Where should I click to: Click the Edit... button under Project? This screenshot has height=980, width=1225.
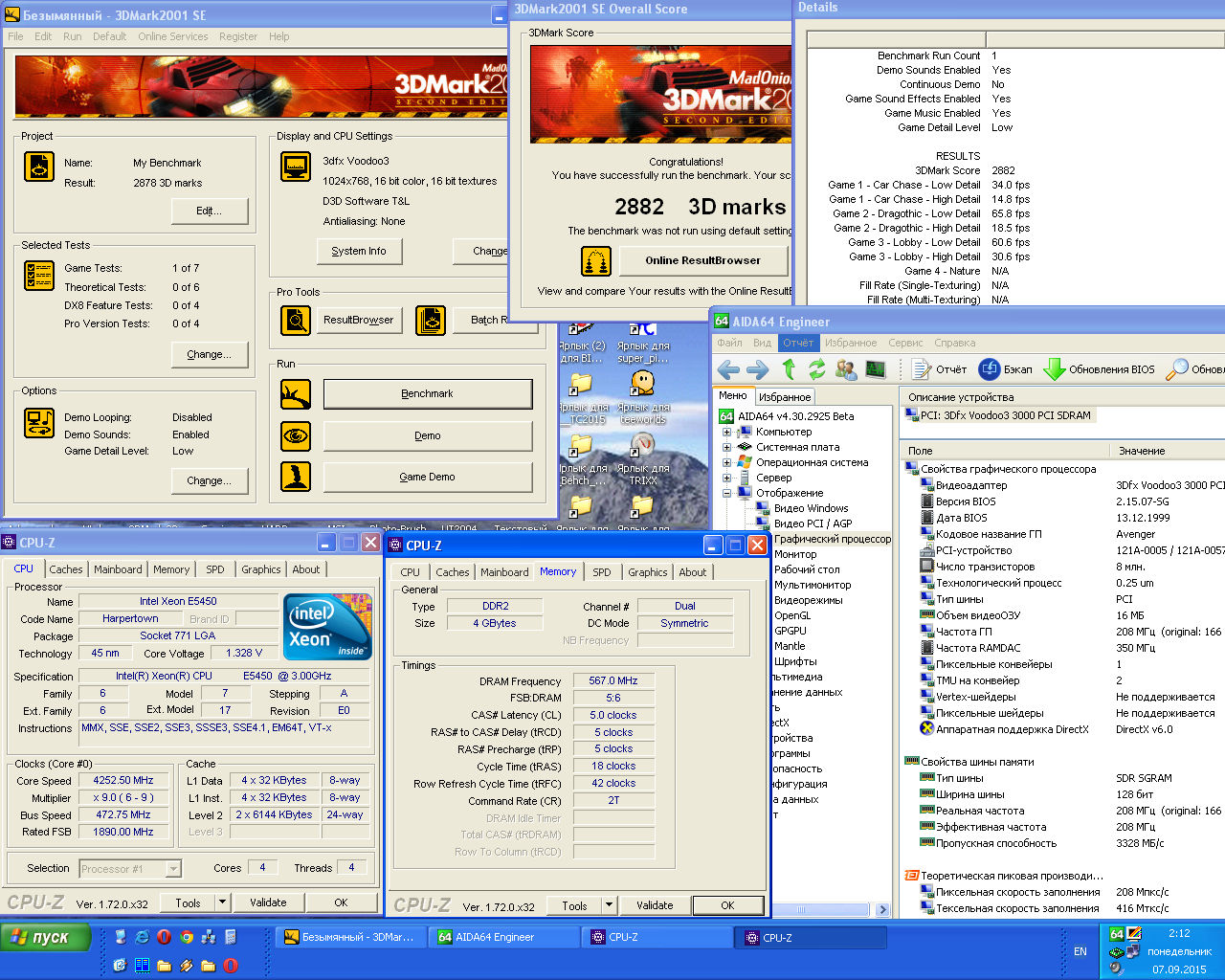209,211
